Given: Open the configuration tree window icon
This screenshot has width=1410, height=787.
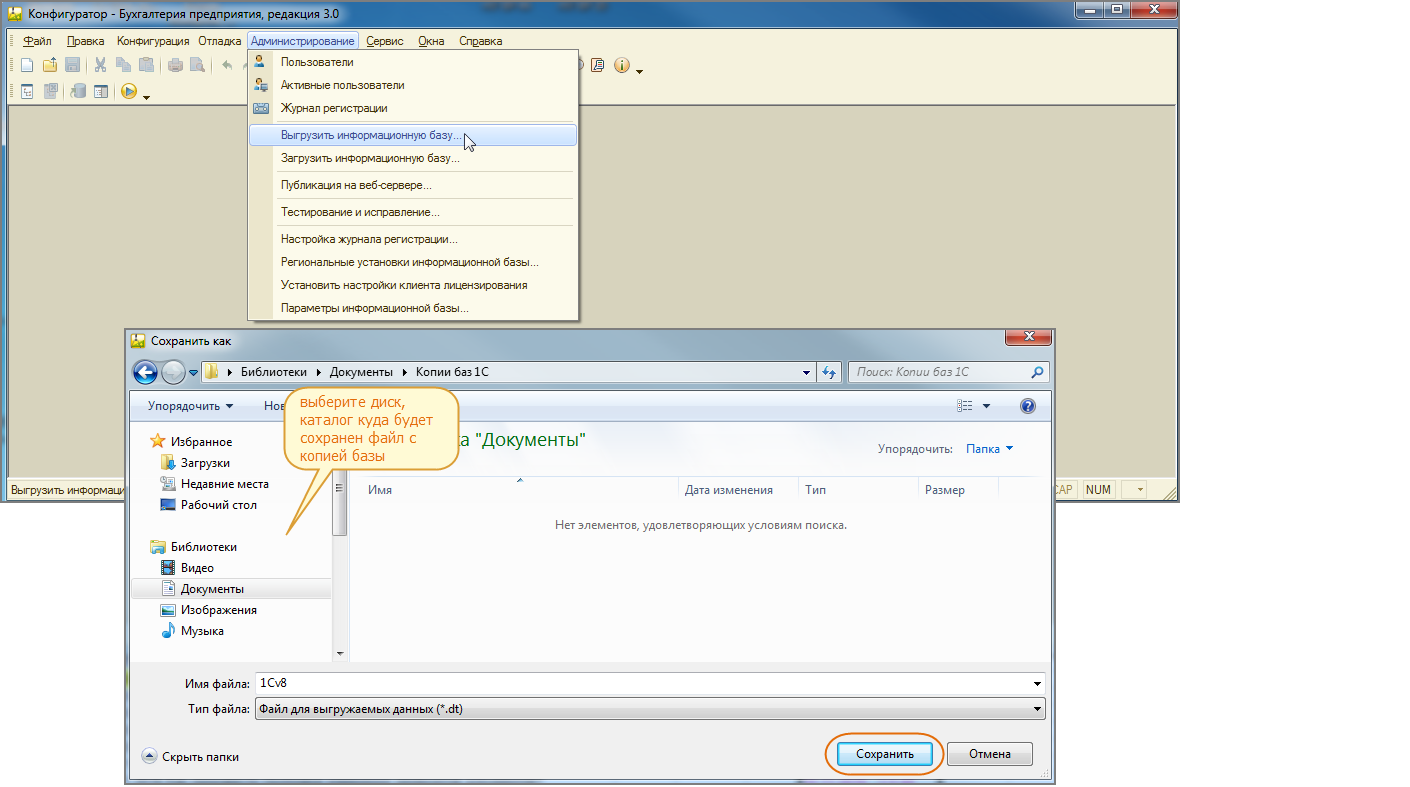Looking at the screenshot, I should pyautogui.click(x=27, y=92).
